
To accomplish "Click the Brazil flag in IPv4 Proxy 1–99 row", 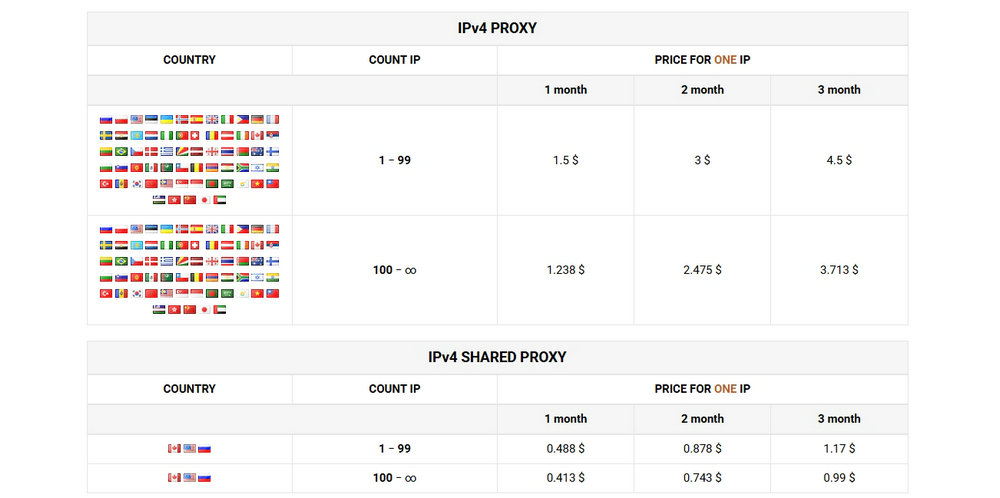I will pos(121,152).
